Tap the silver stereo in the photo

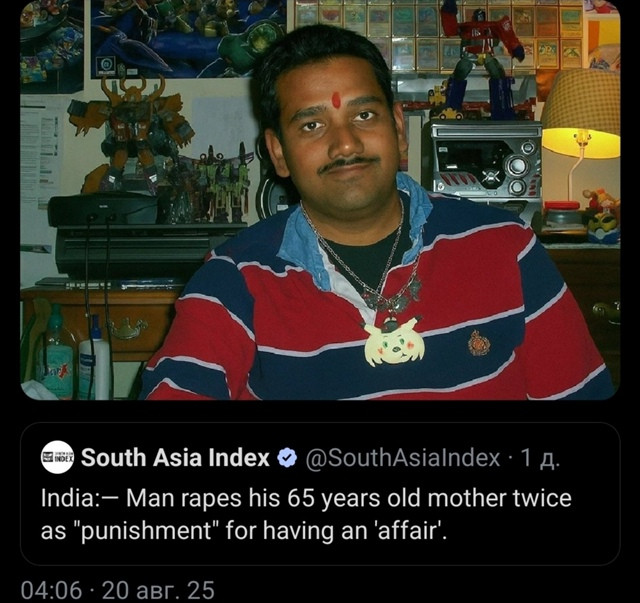[x=486, y=163]
